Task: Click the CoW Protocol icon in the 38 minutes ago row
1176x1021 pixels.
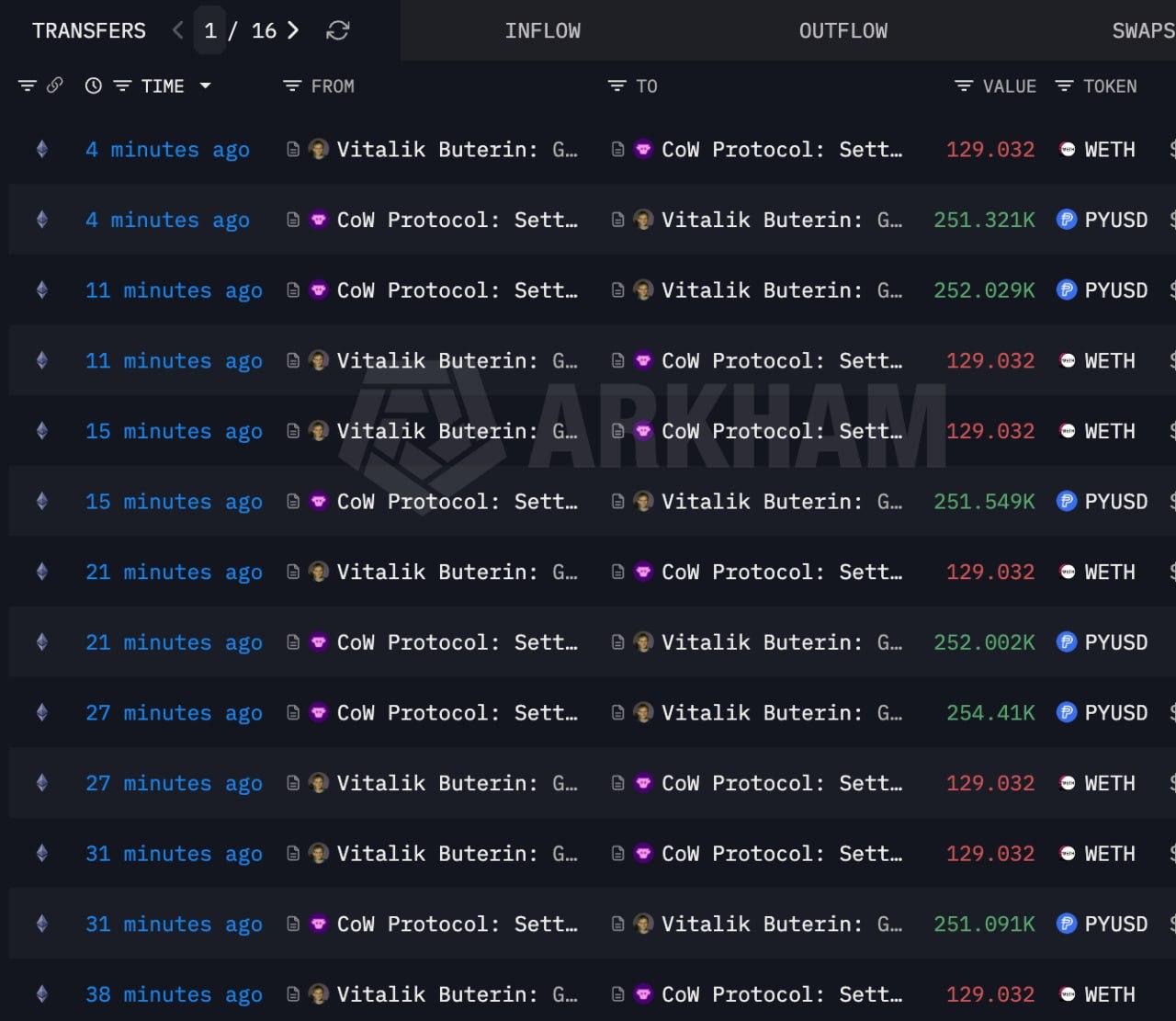Action: click(x=644, y=994)
